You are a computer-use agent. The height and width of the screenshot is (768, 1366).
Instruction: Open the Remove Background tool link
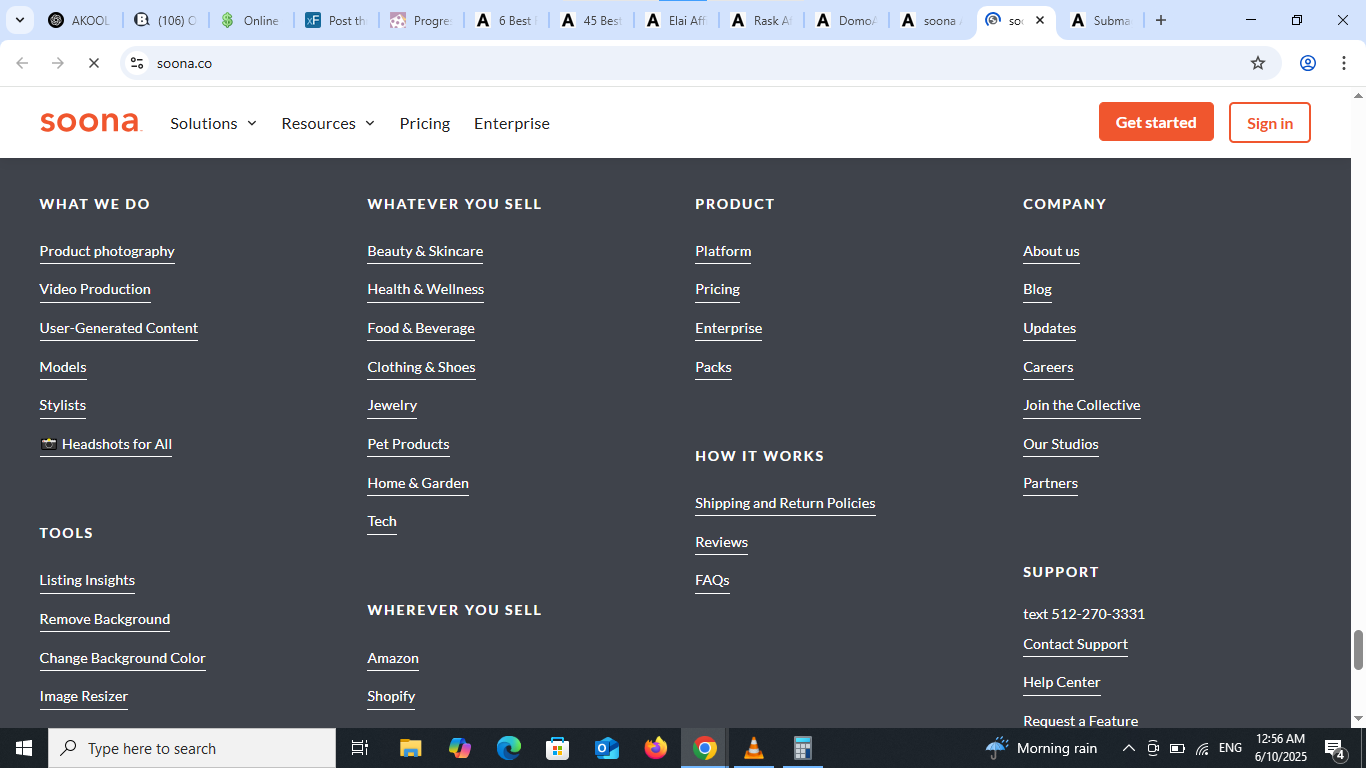click(x=105, y=619)
